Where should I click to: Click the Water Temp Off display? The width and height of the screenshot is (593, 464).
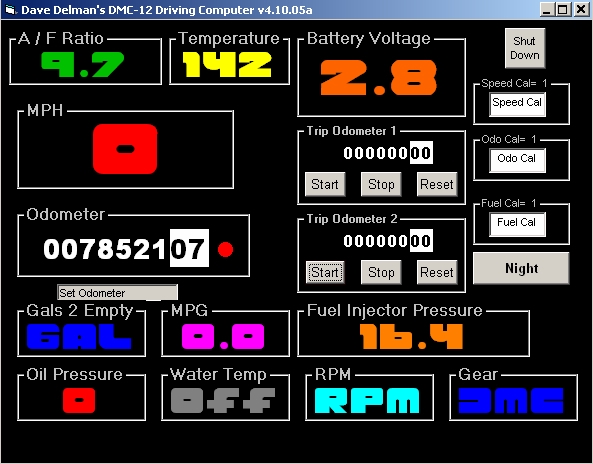click(x=223, y=400)
